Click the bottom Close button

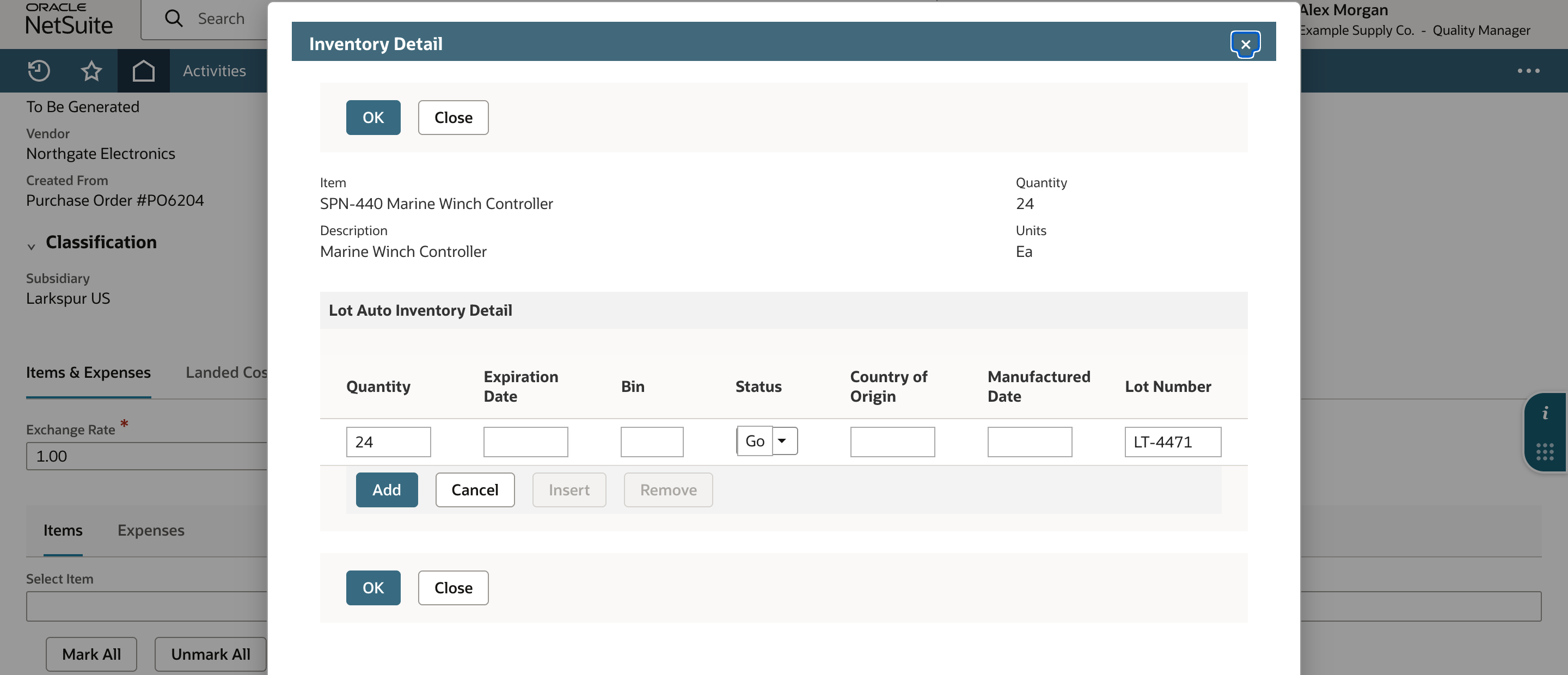click(x=453, y=587)
